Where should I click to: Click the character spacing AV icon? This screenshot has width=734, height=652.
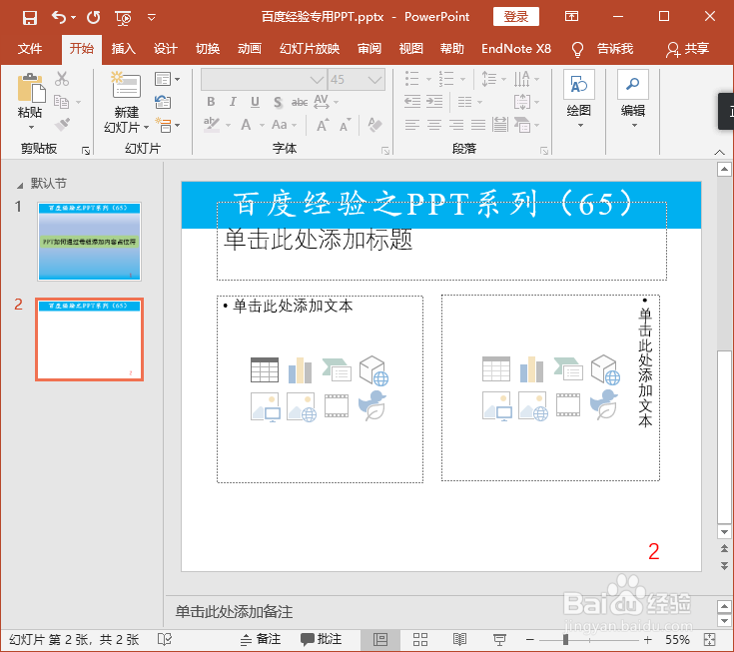[321, 102]
